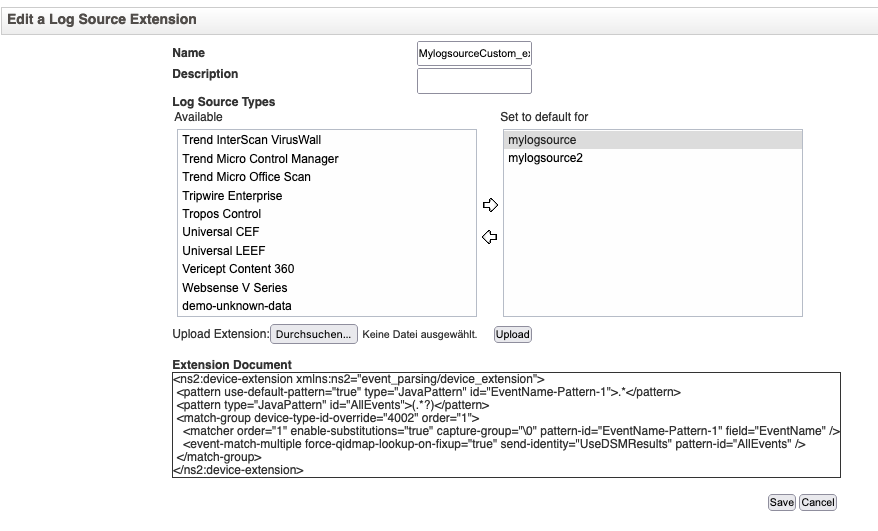
Task: Save the log source extension
Action: tap(781, 502)
